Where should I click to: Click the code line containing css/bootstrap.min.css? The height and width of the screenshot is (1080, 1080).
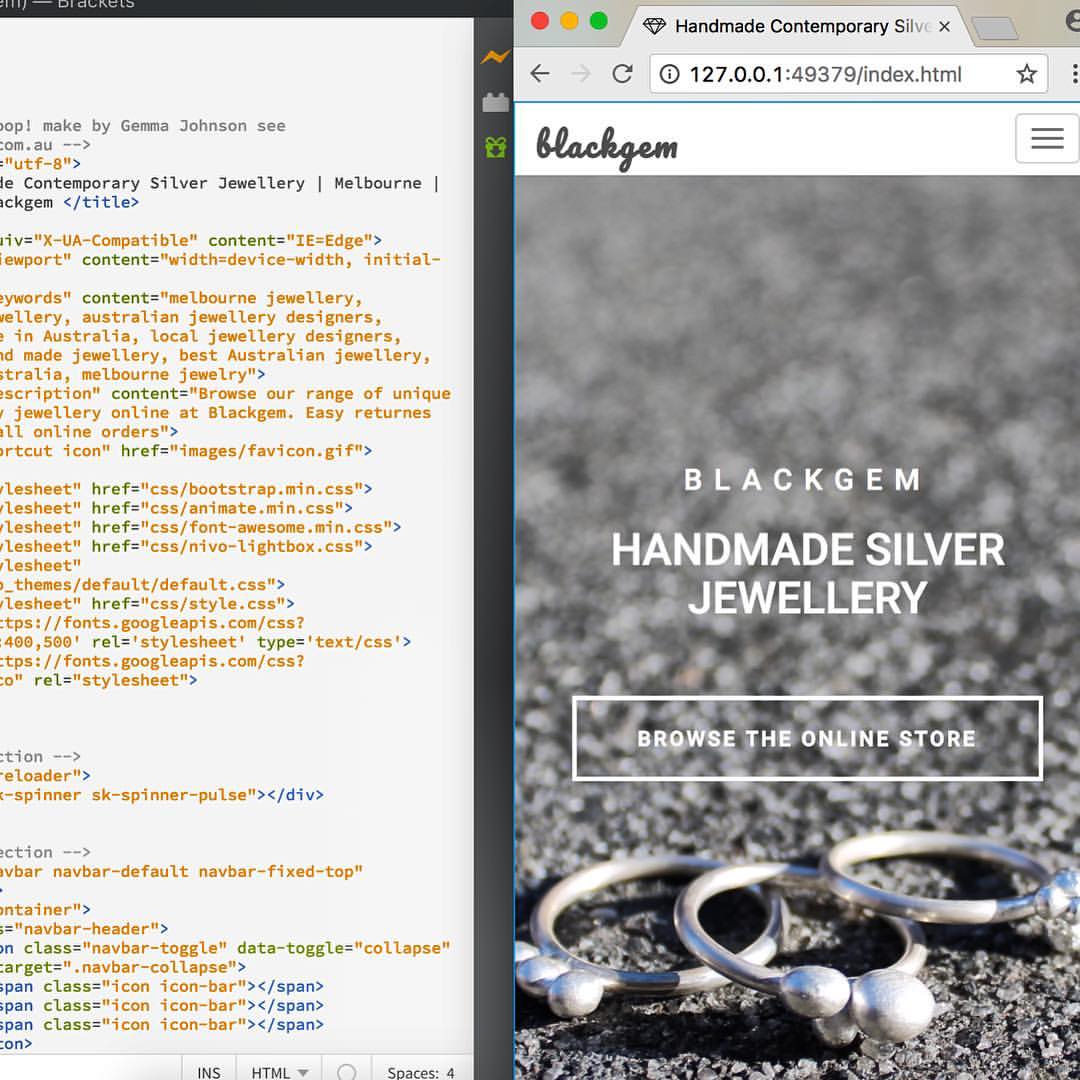point(187,489)
